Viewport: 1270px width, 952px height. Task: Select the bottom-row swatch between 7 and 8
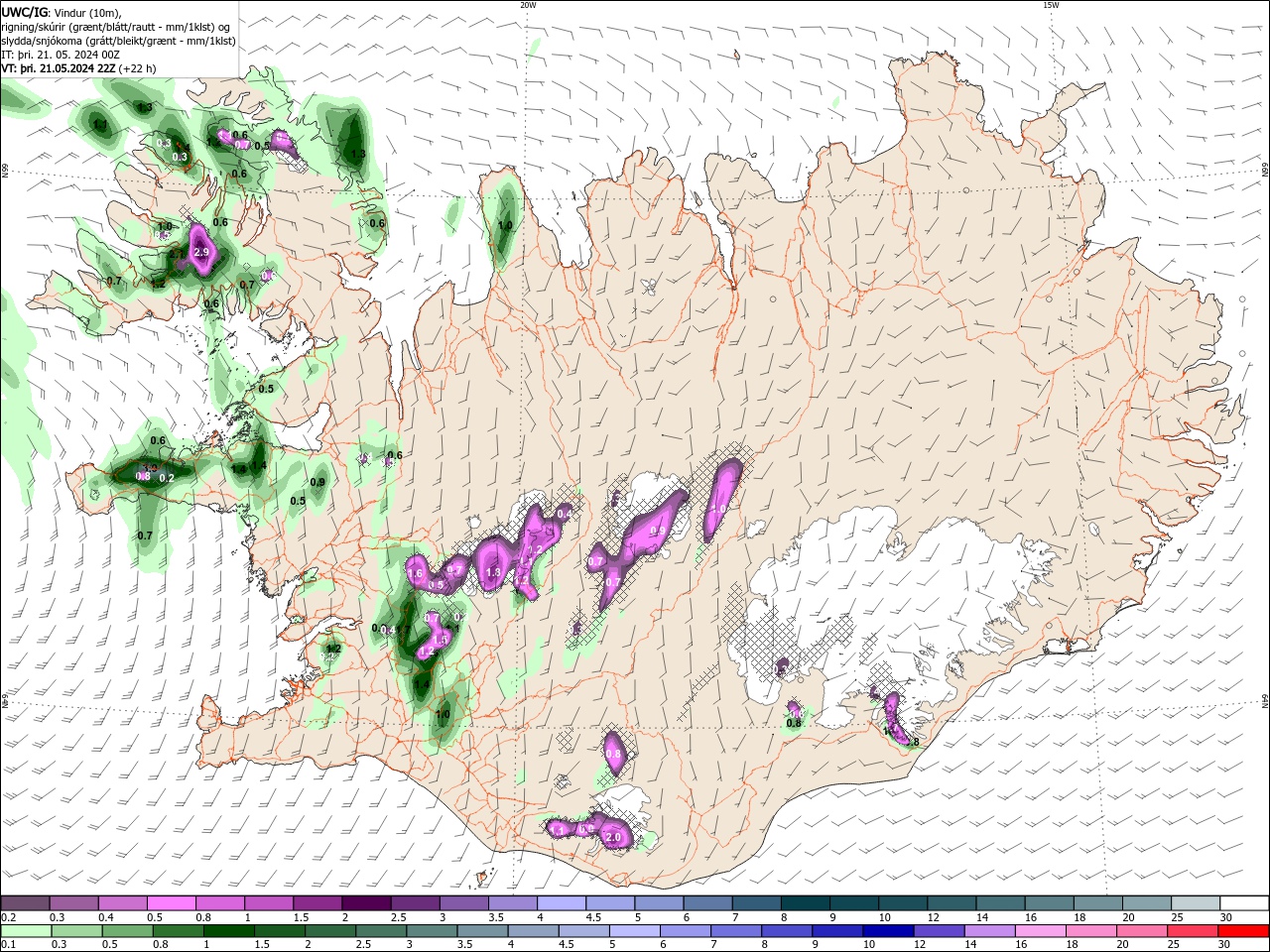click(736, 931)
